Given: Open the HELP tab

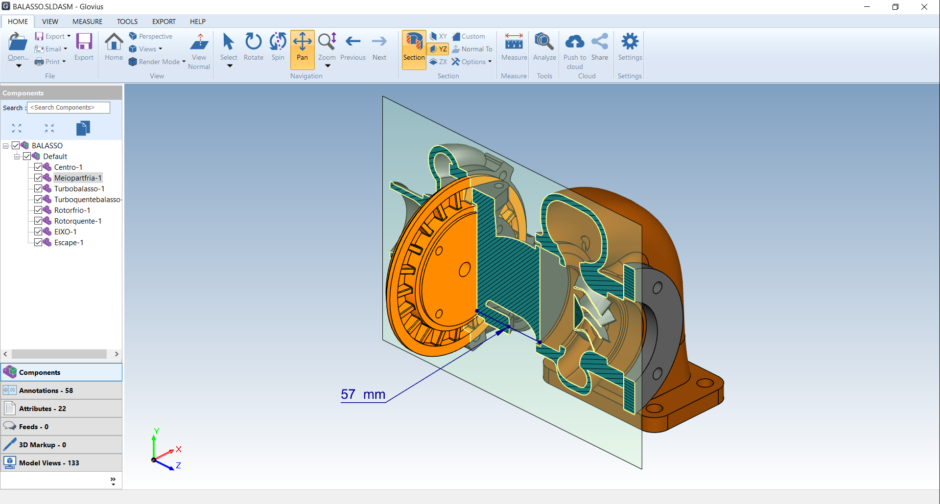Looking at the screenshot, I should tap(198, 22).
